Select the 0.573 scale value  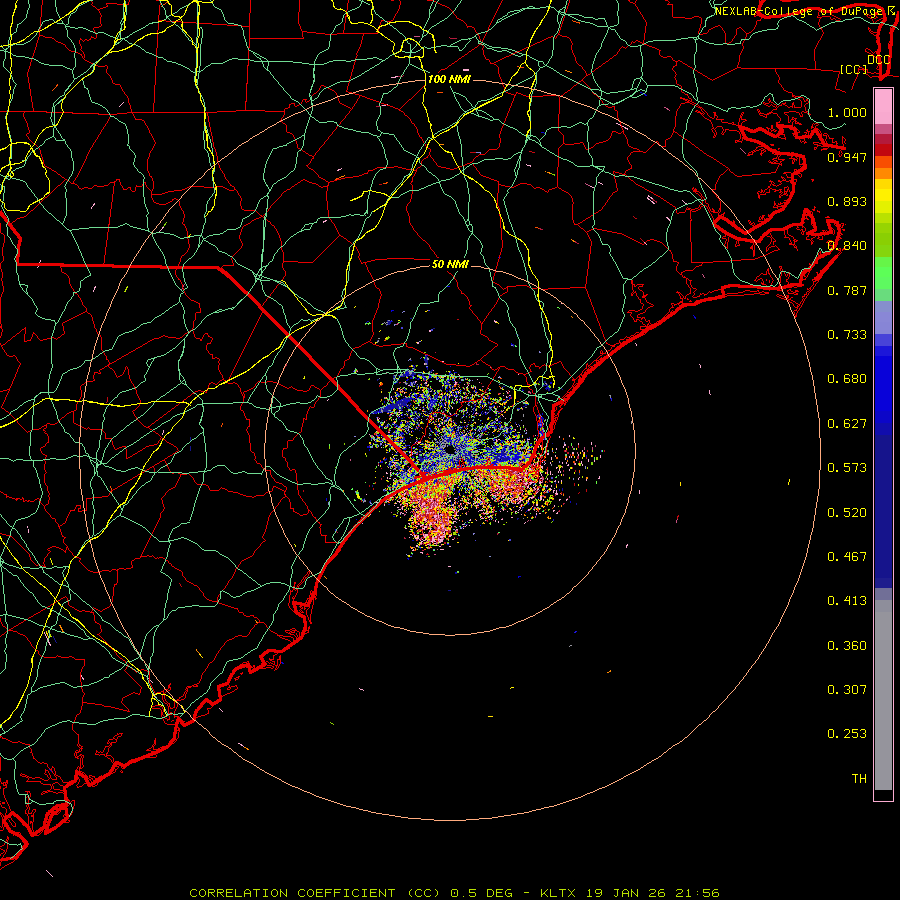tap(847, 468)
